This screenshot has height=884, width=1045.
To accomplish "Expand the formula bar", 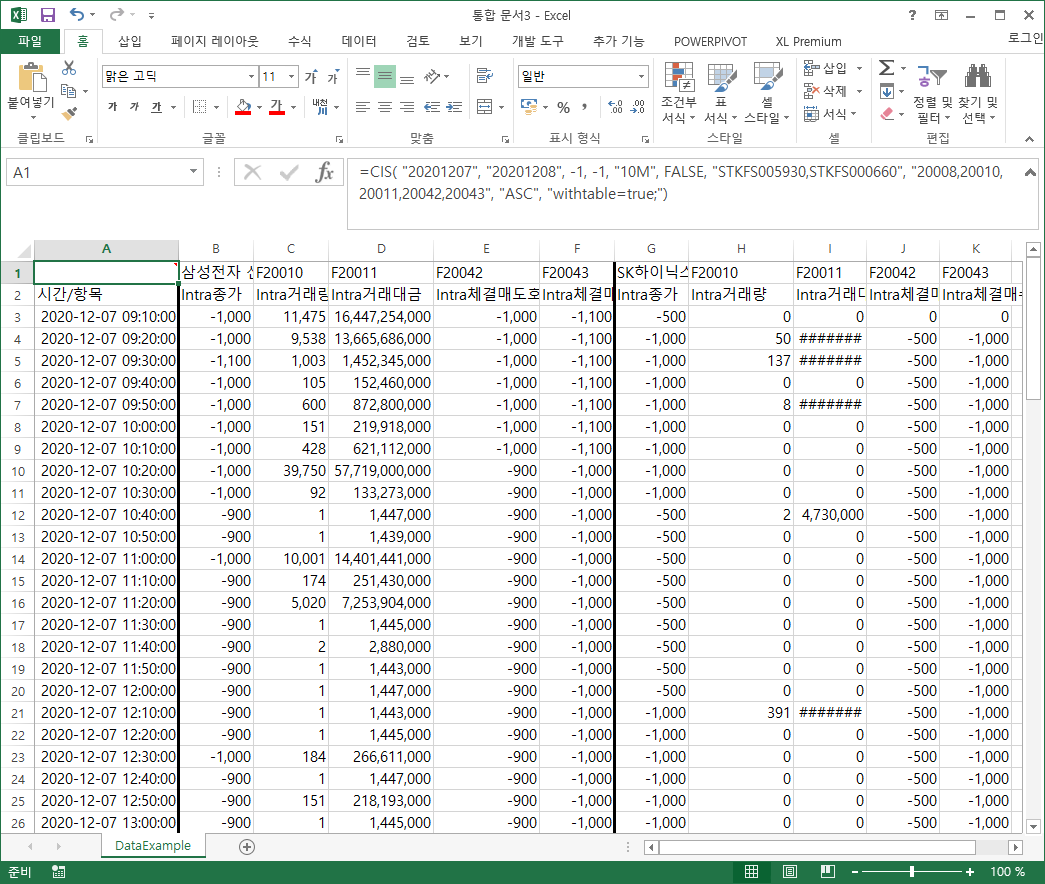I will 1030,172.
